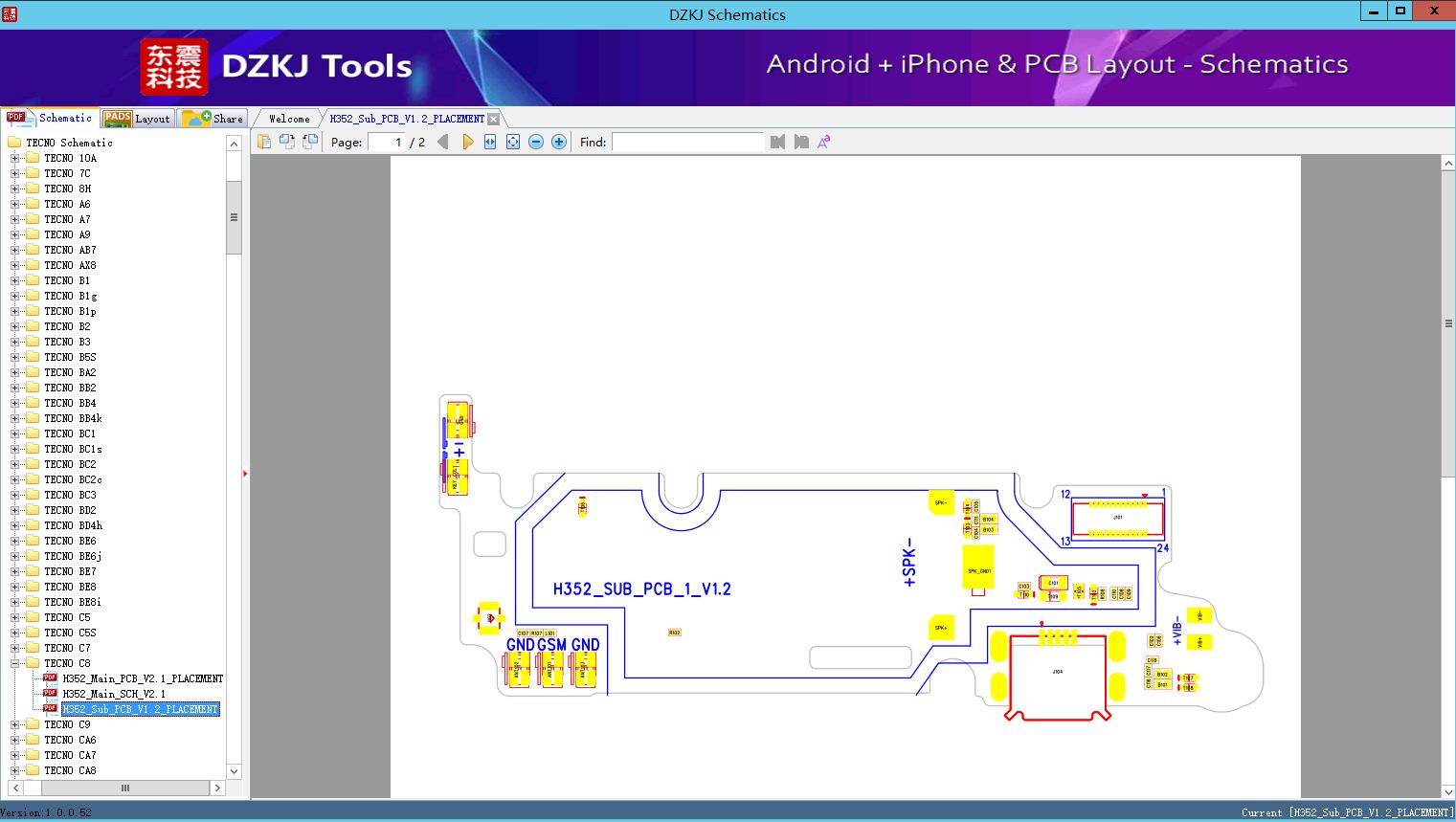The width and height of the screenshot is (1456, 822).
Task: Select the TECNO AB7 folder
Action: point(70,250)
